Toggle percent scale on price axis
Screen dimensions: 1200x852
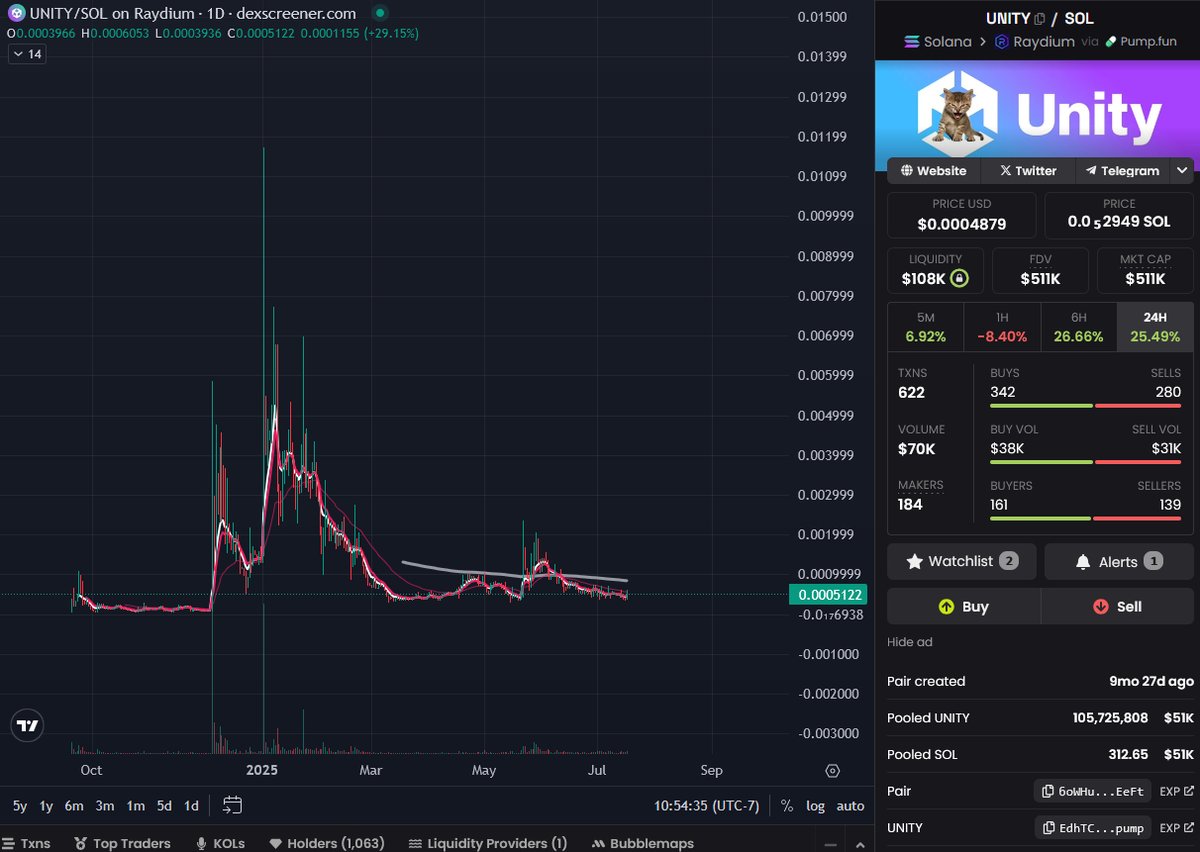787,806
